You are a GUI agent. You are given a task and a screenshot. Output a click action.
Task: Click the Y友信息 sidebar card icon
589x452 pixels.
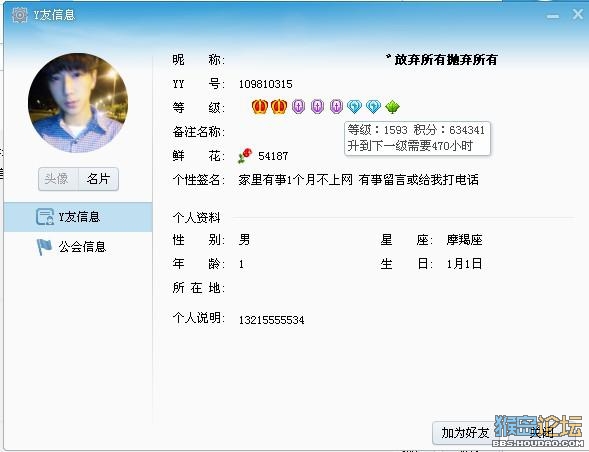pyautogui.click(x=45, y=217)
